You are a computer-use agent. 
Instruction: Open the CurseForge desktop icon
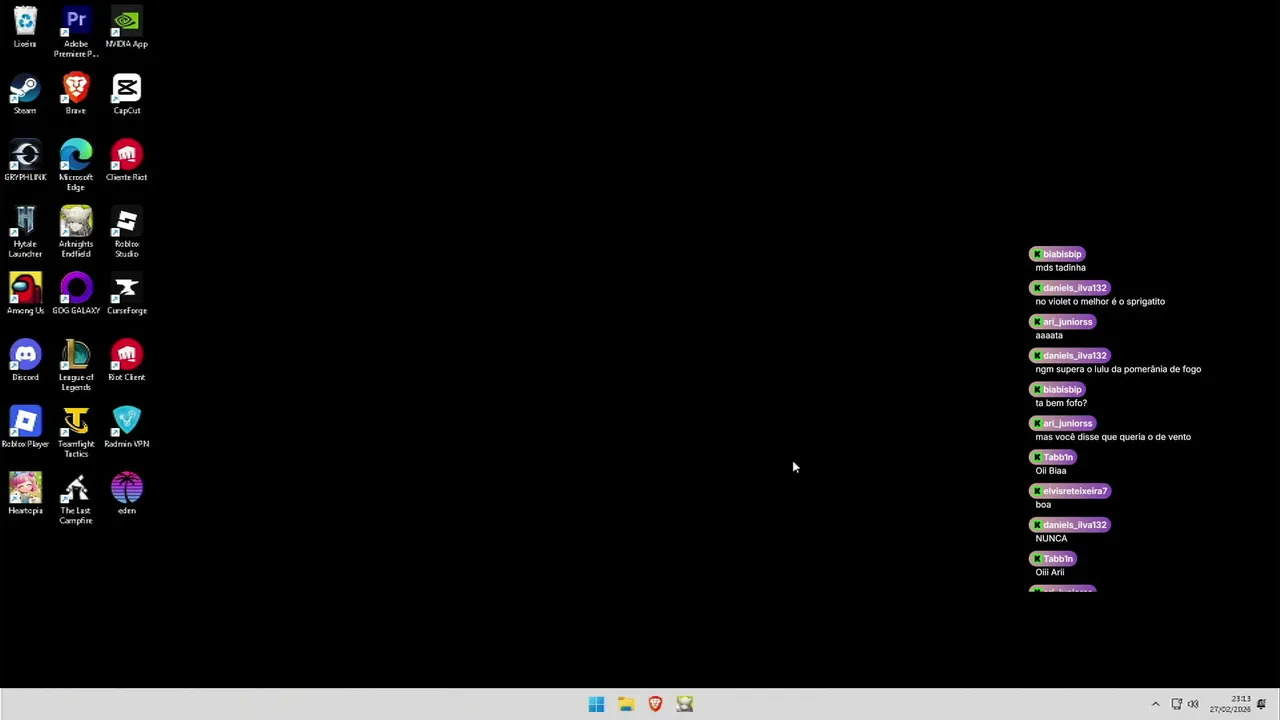tap(126, 294)
